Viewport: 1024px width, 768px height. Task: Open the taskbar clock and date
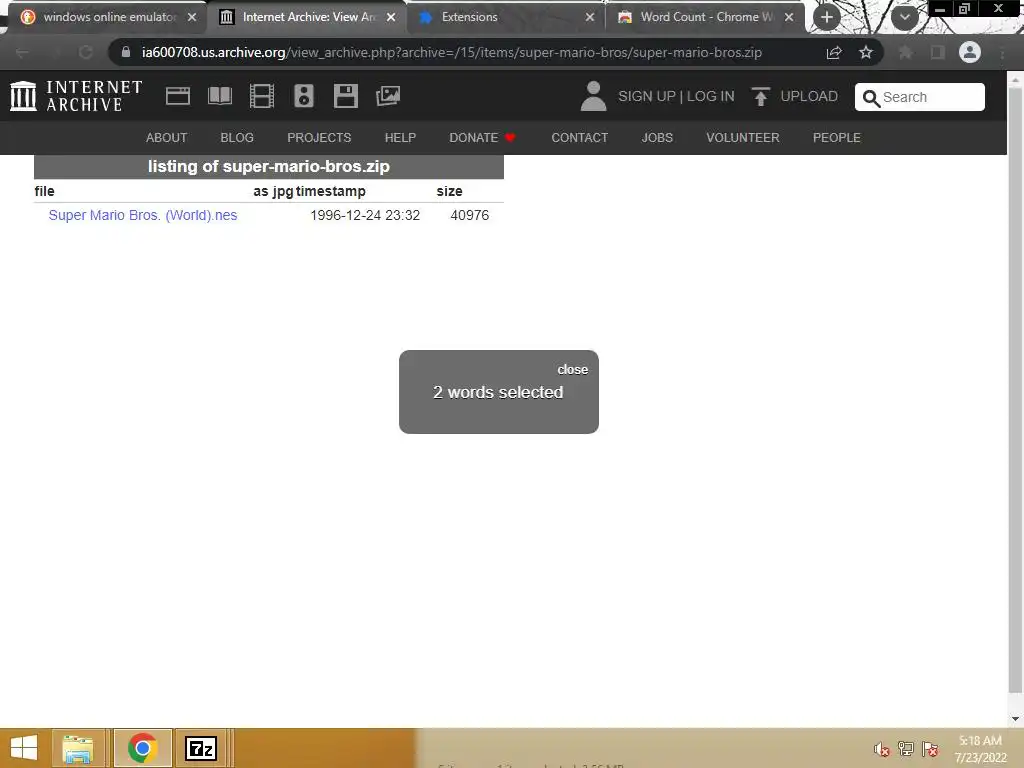coord(980,749)
